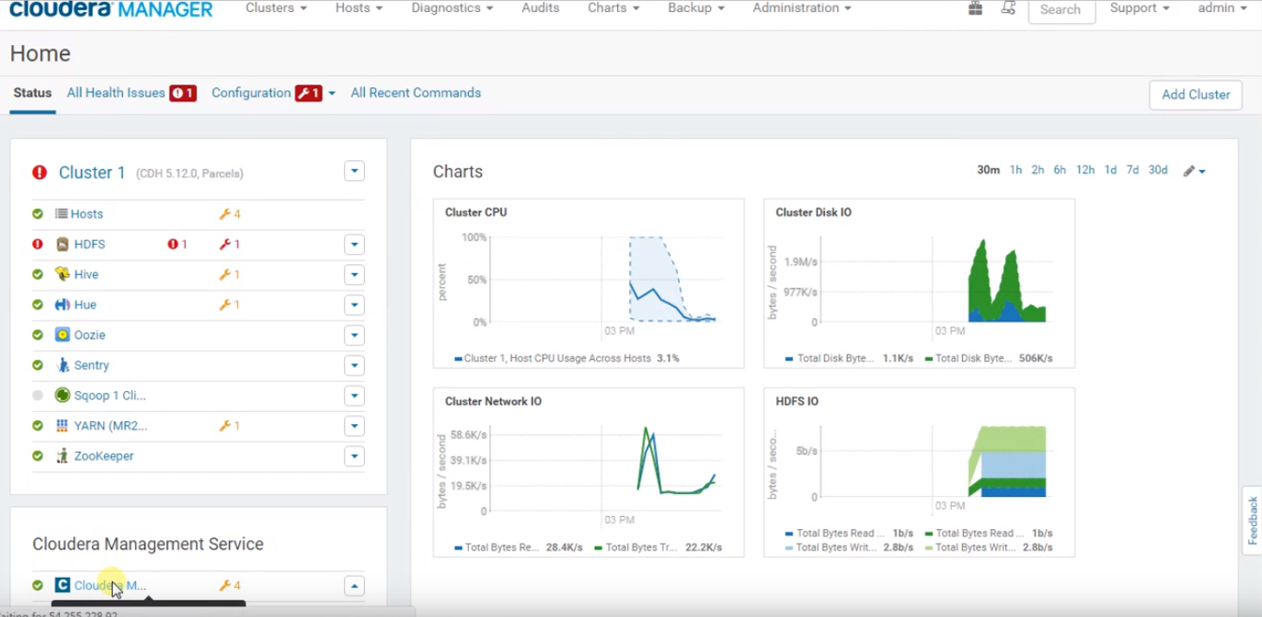
Task: Open the Audits page
Action: point(540,8)
